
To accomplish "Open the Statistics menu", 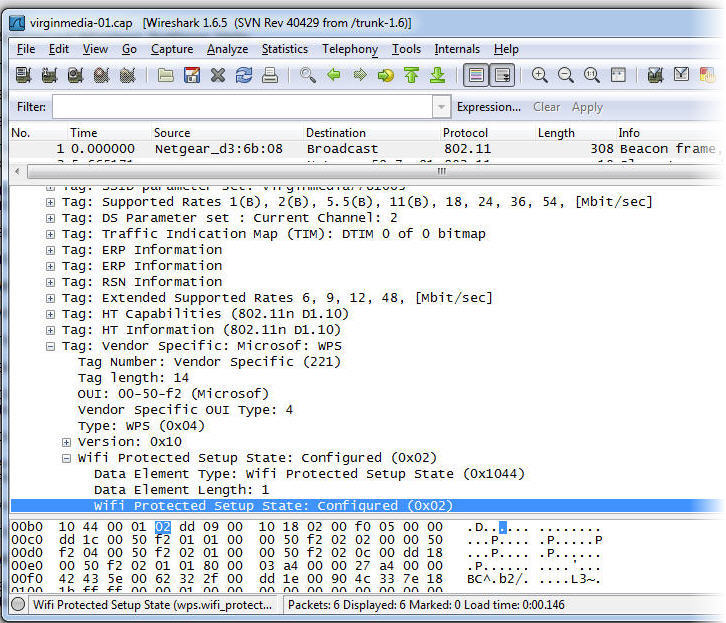I will pyautogui.click(x=285, y=49).
